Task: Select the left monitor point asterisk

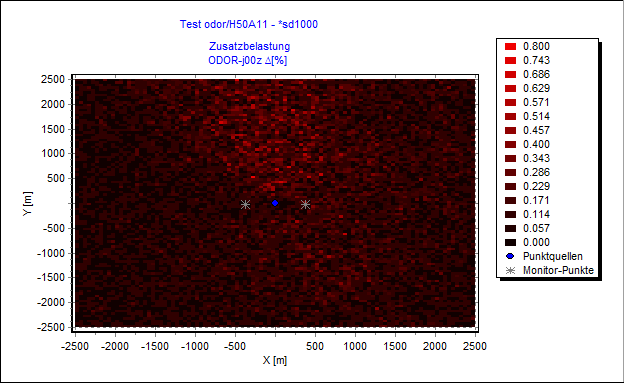Action: tap(246, 204)
